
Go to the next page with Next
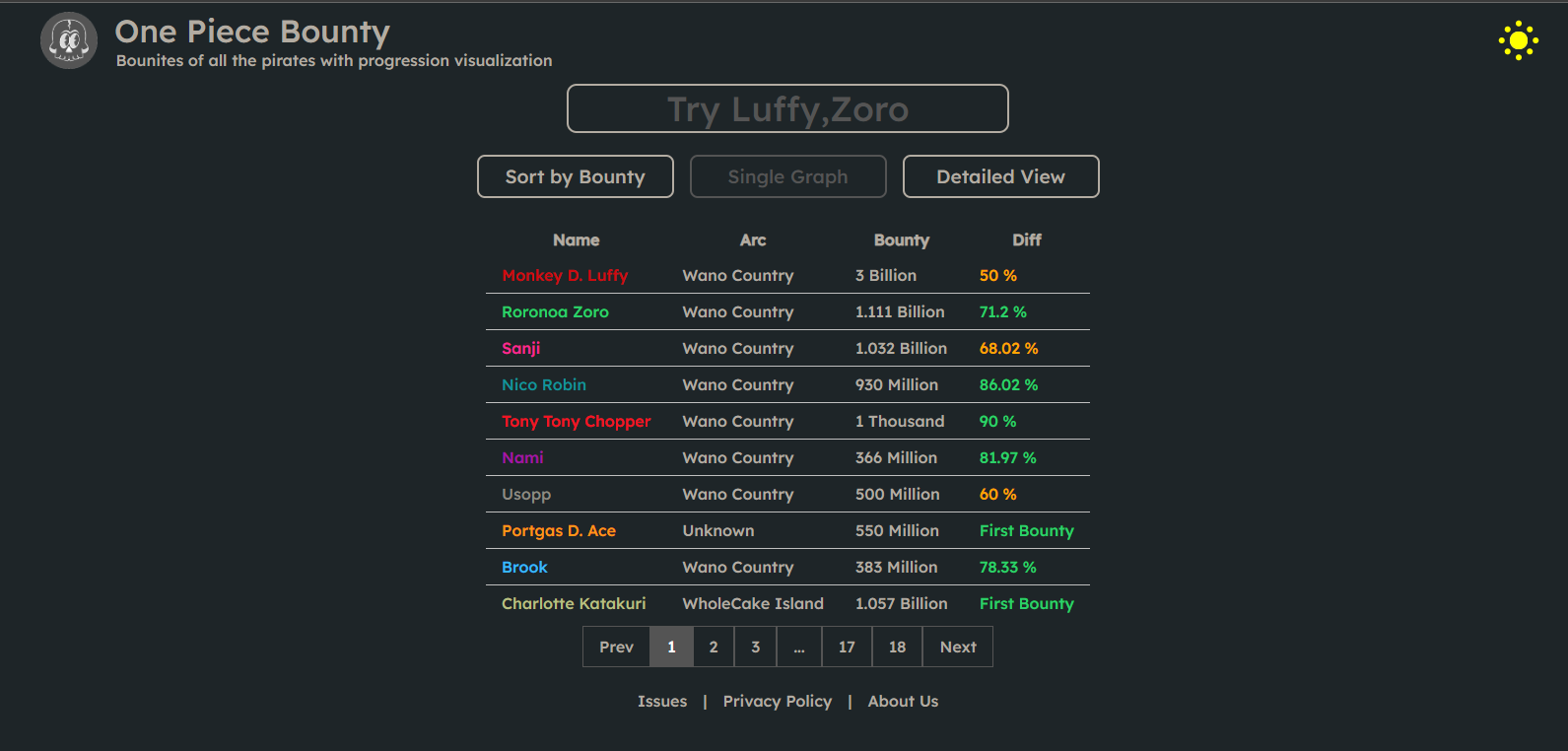pyautogui.click(x=958, y=647)
